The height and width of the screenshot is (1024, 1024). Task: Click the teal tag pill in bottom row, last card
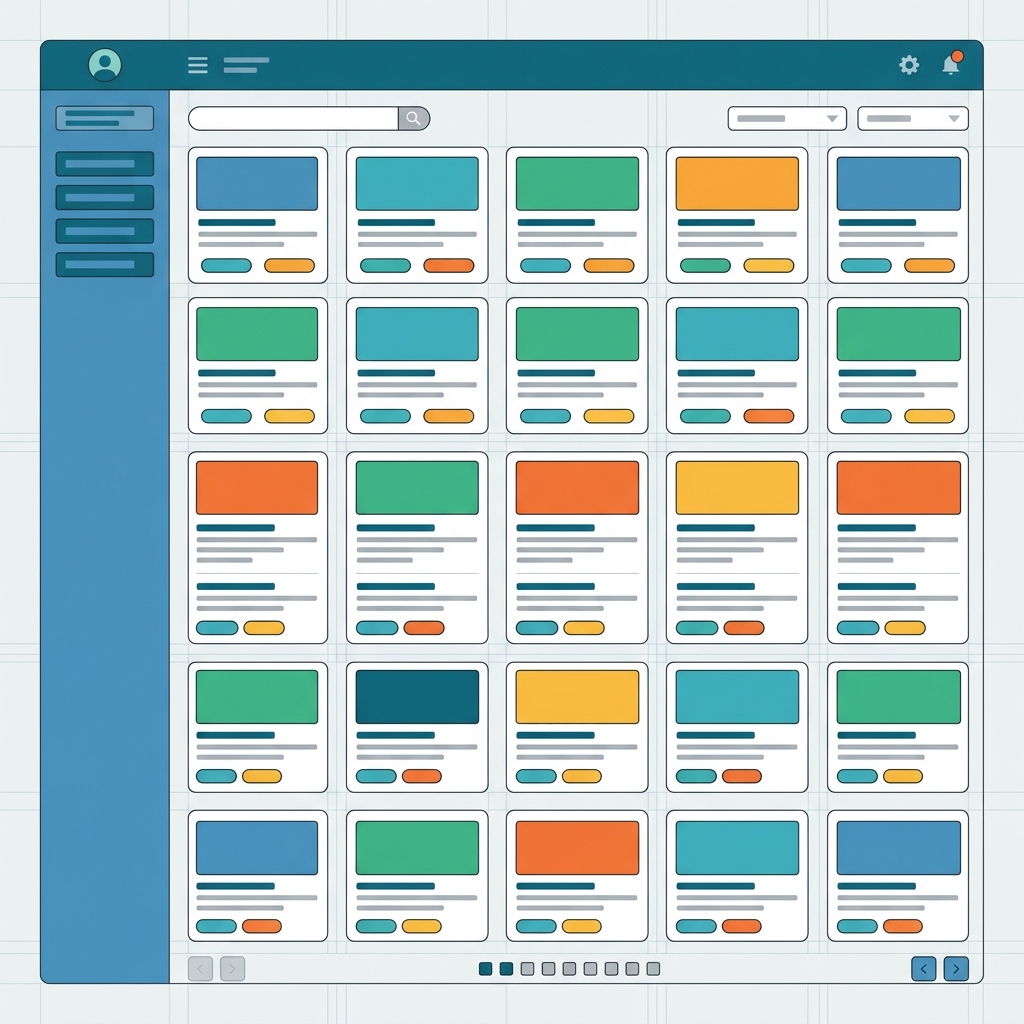[857, 926]
